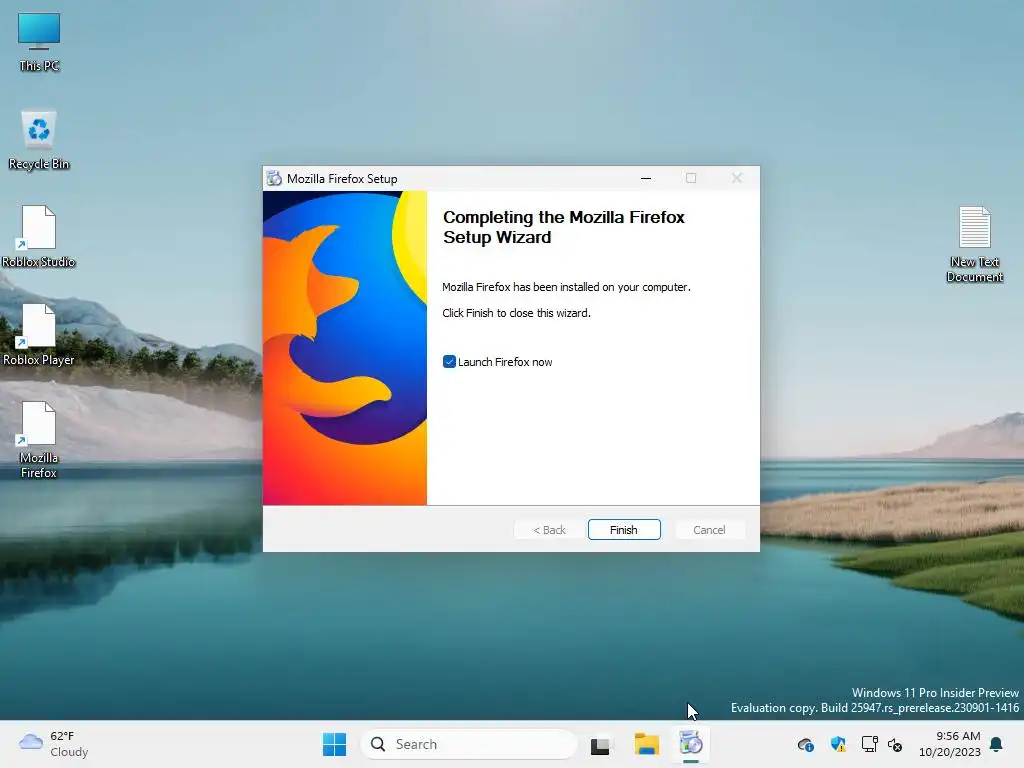Click the notification bell icon
The width and height of the screenshot is (1024, 768).
[x=997, y=744]
